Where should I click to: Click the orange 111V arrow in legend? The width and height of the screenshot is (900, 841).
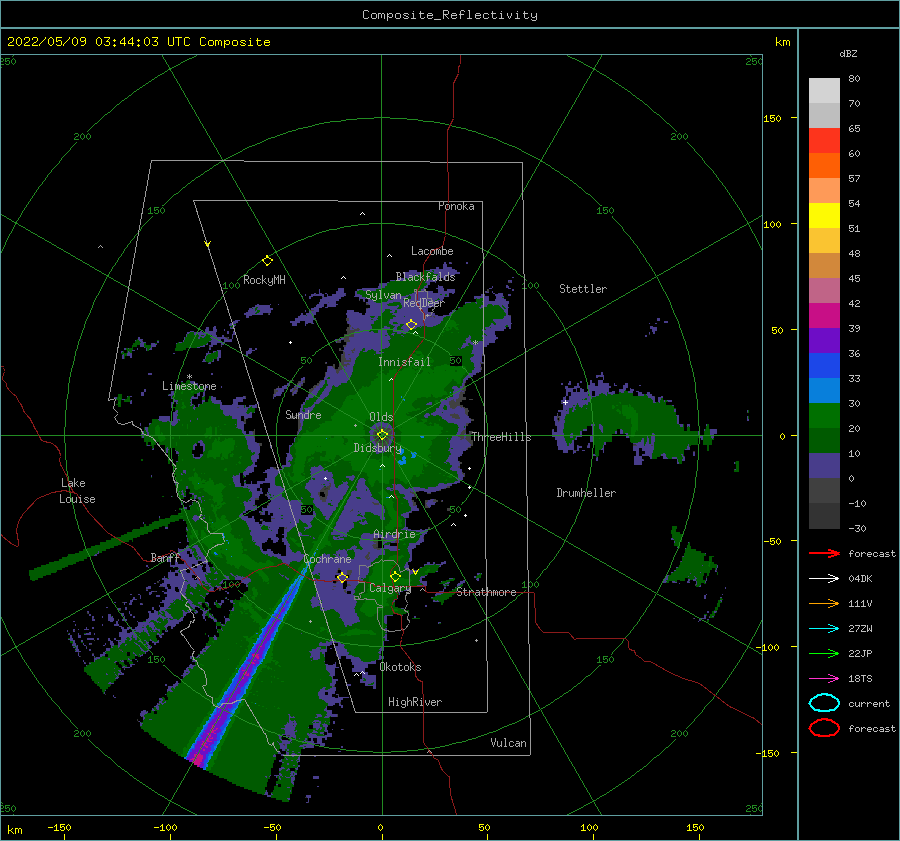point(824,603)
